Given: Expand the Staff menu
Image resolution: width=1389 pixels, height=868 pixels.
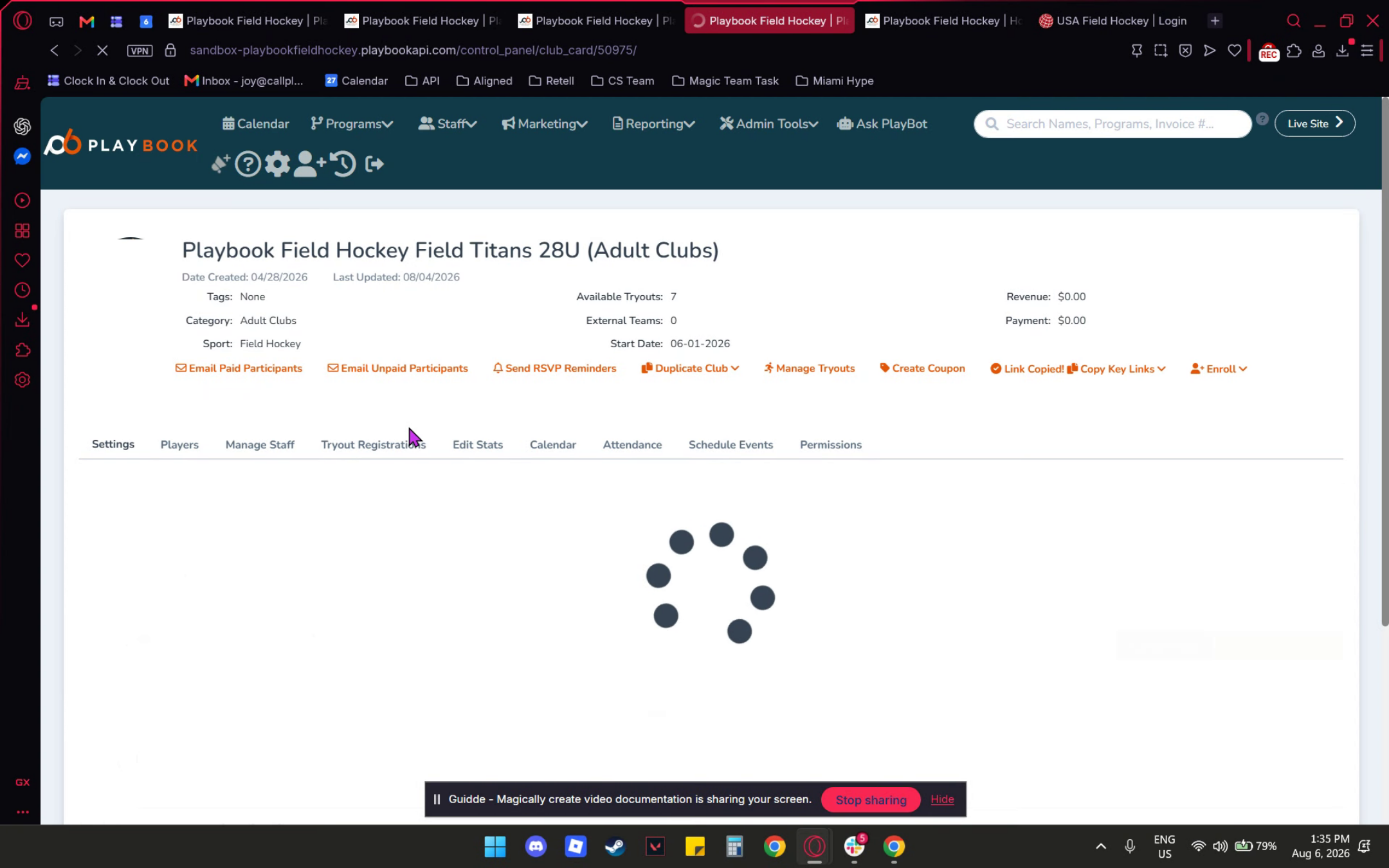Looking at the screenshot, I should 448,123.
